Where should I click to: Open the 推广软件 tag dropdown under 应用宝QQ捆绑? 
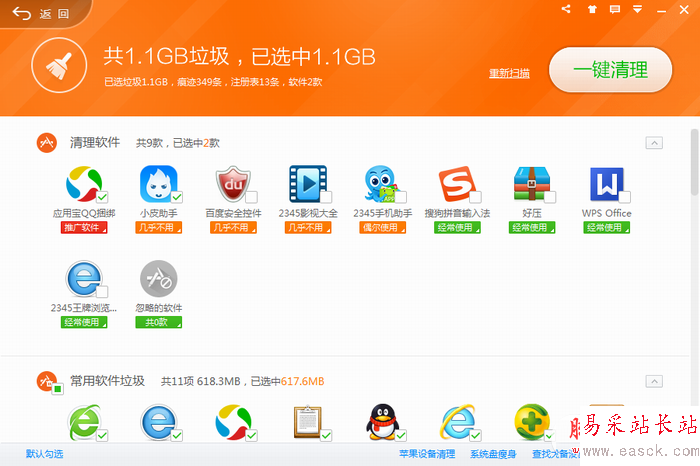click(84, 228)
